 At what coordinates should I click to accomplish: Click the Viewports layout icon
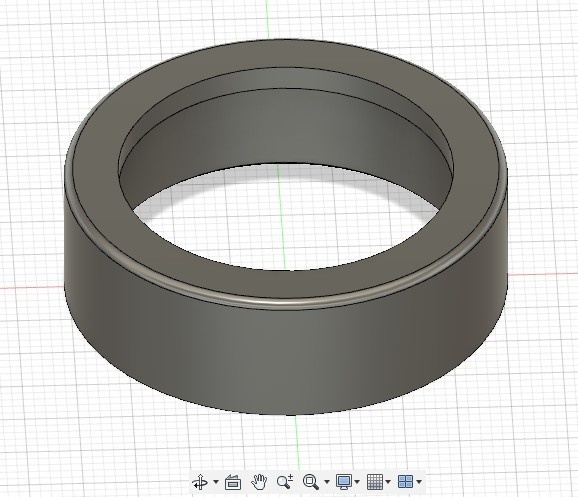[x=405, y=482]
